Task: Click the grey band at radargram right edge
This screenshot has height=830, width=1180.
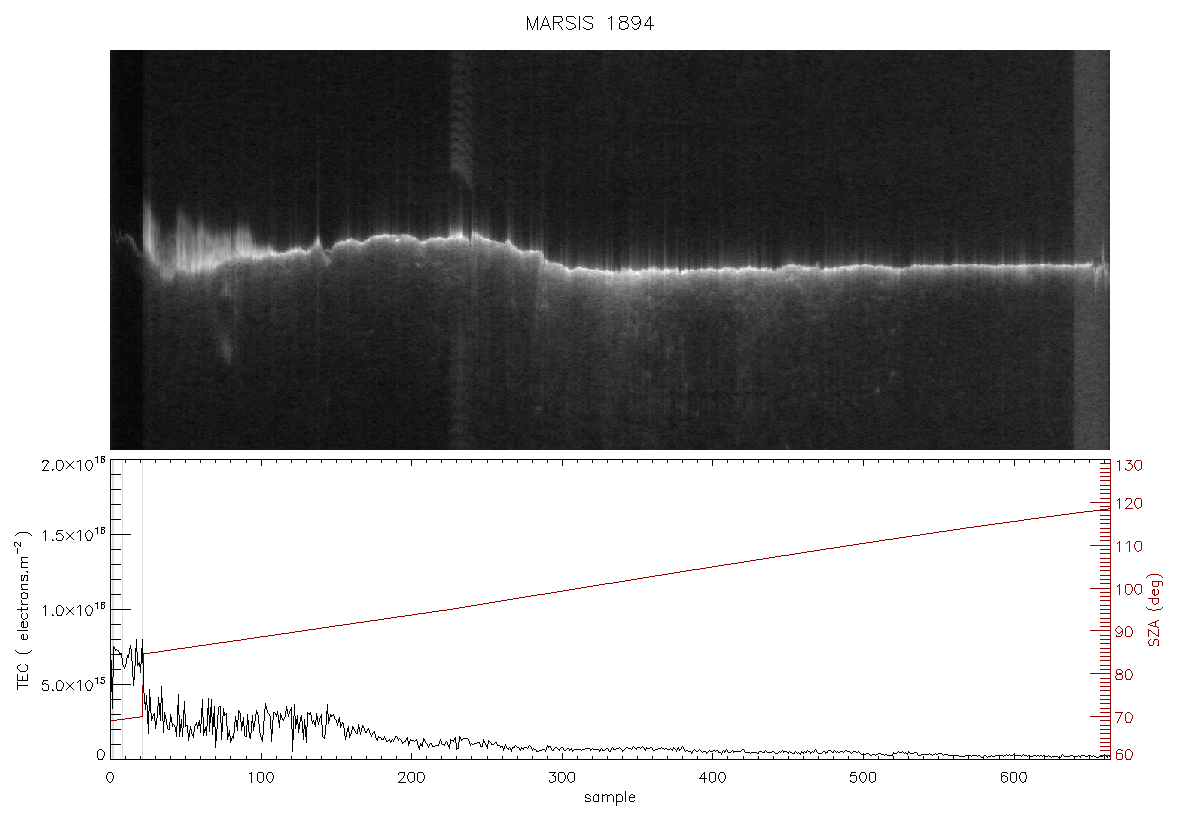Action: [x=1091, y=250]
